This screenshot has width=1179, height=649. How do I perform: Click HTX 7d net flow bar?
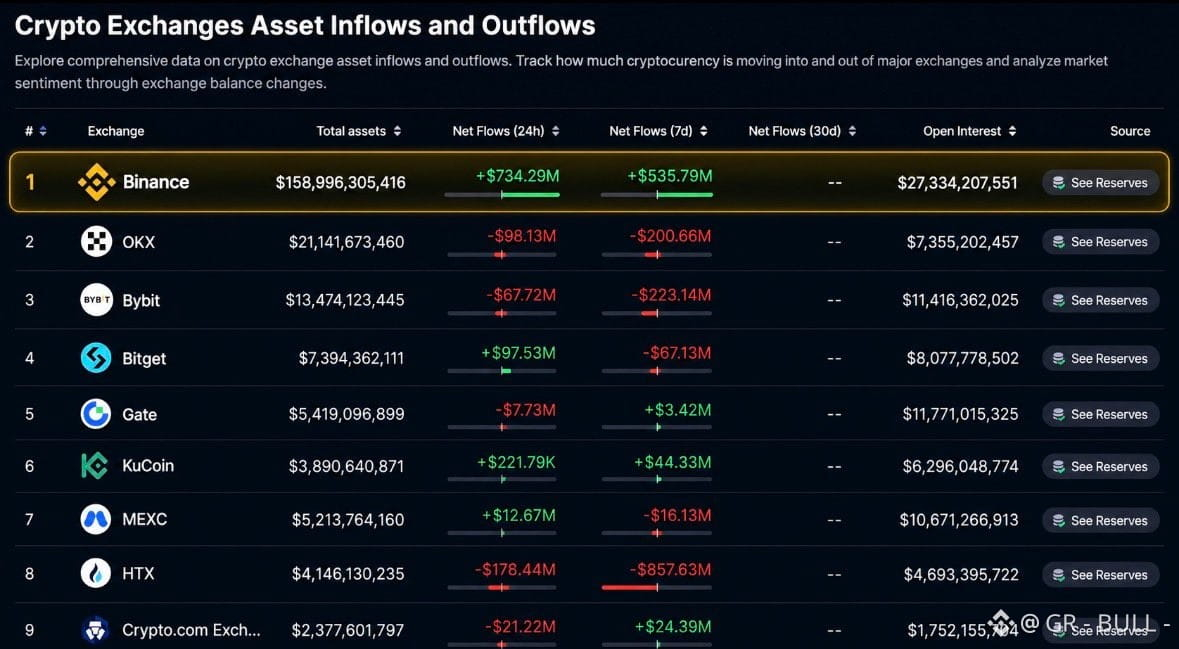click(x=656, y=587)
